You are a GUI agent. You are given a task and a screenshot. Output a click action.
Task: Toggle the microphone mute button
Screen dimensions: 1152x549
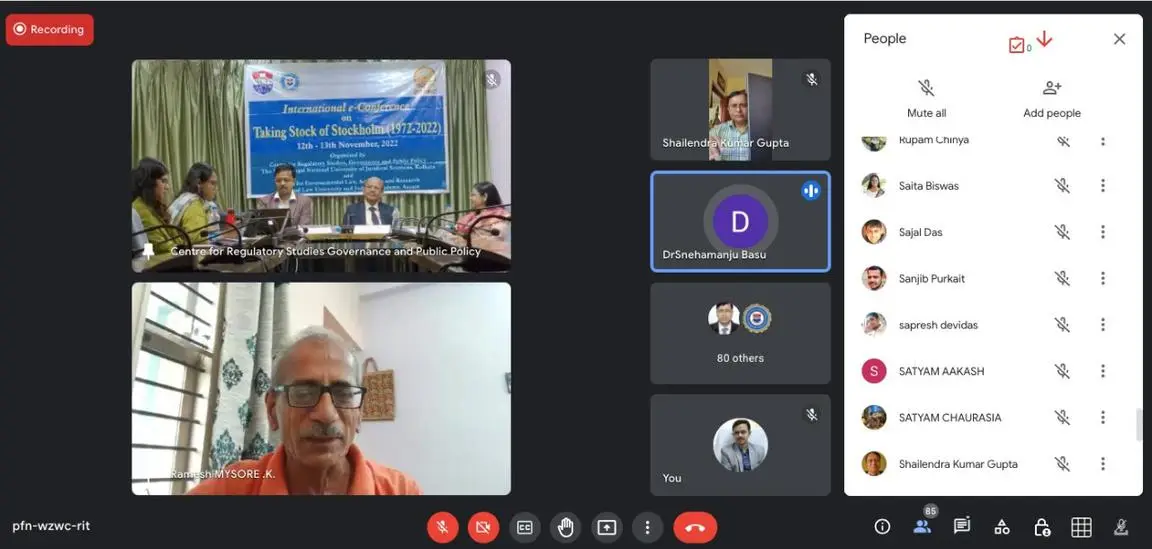[442, 527]
